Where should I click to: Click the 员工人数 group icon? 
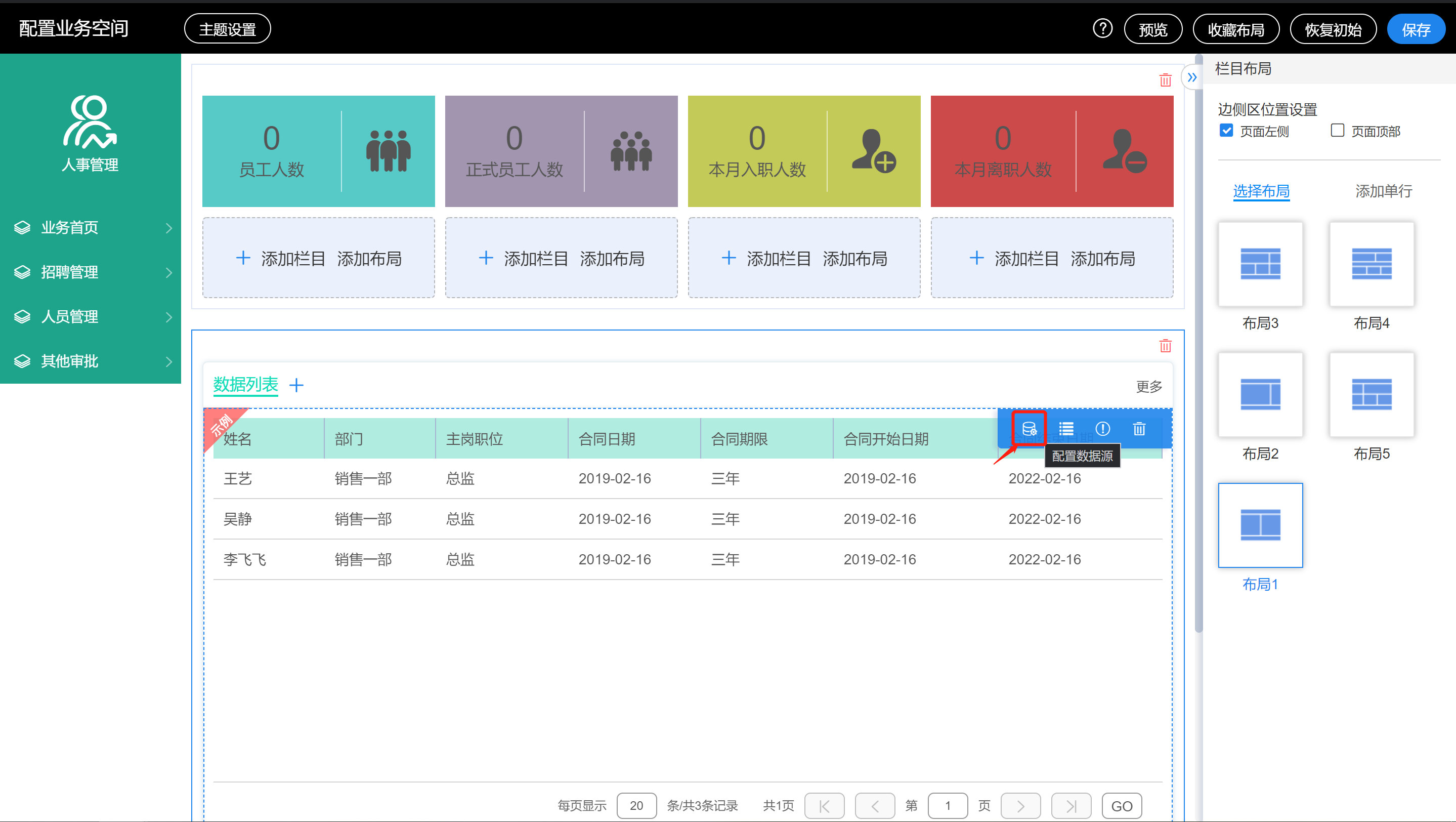tap(388, 151)
